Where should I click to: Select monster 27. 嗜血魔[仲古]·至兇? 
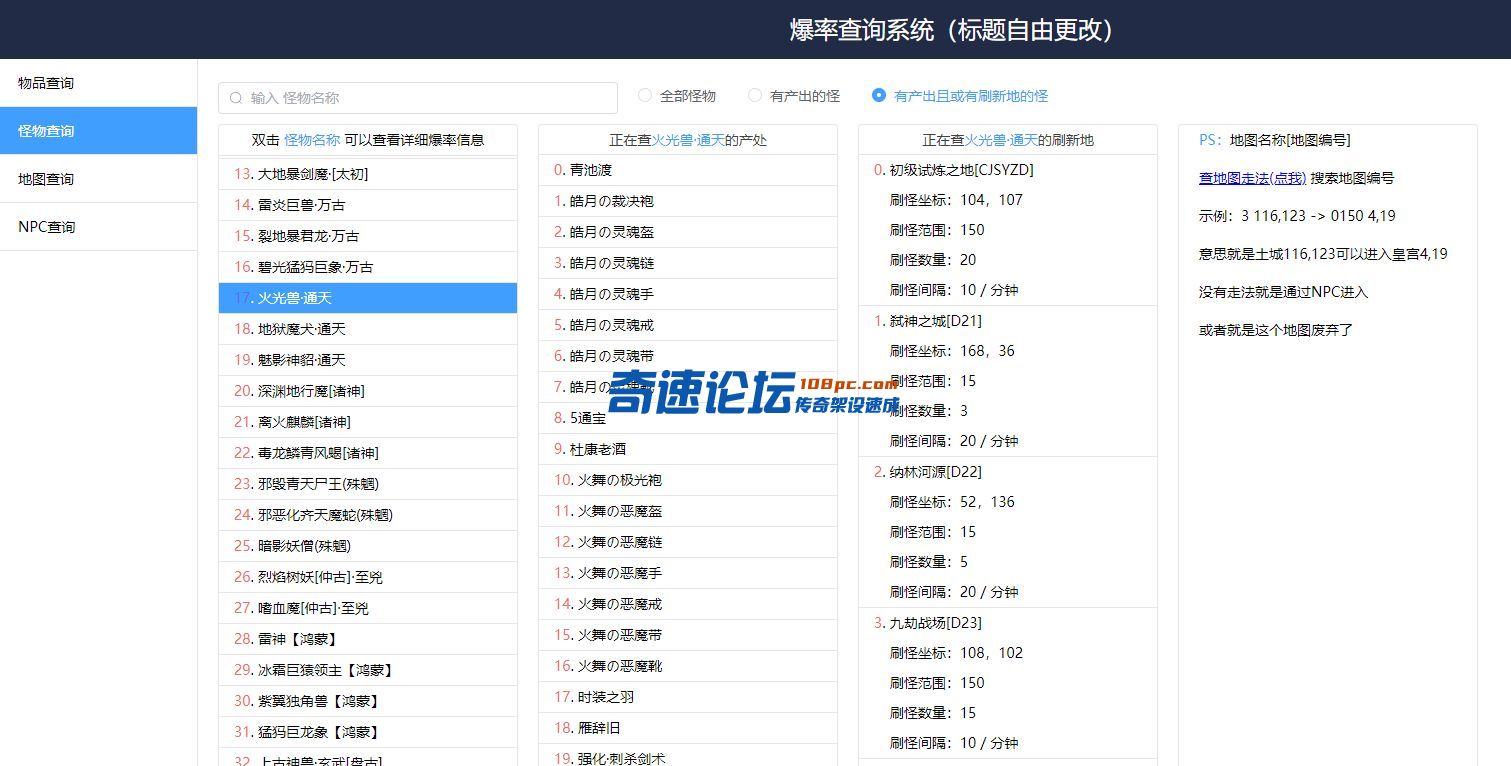pos(368,608)
